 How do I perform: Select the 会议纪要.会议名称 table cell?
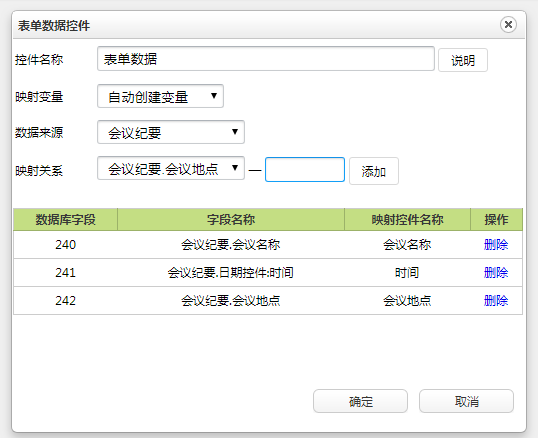(x=231, y=245)
